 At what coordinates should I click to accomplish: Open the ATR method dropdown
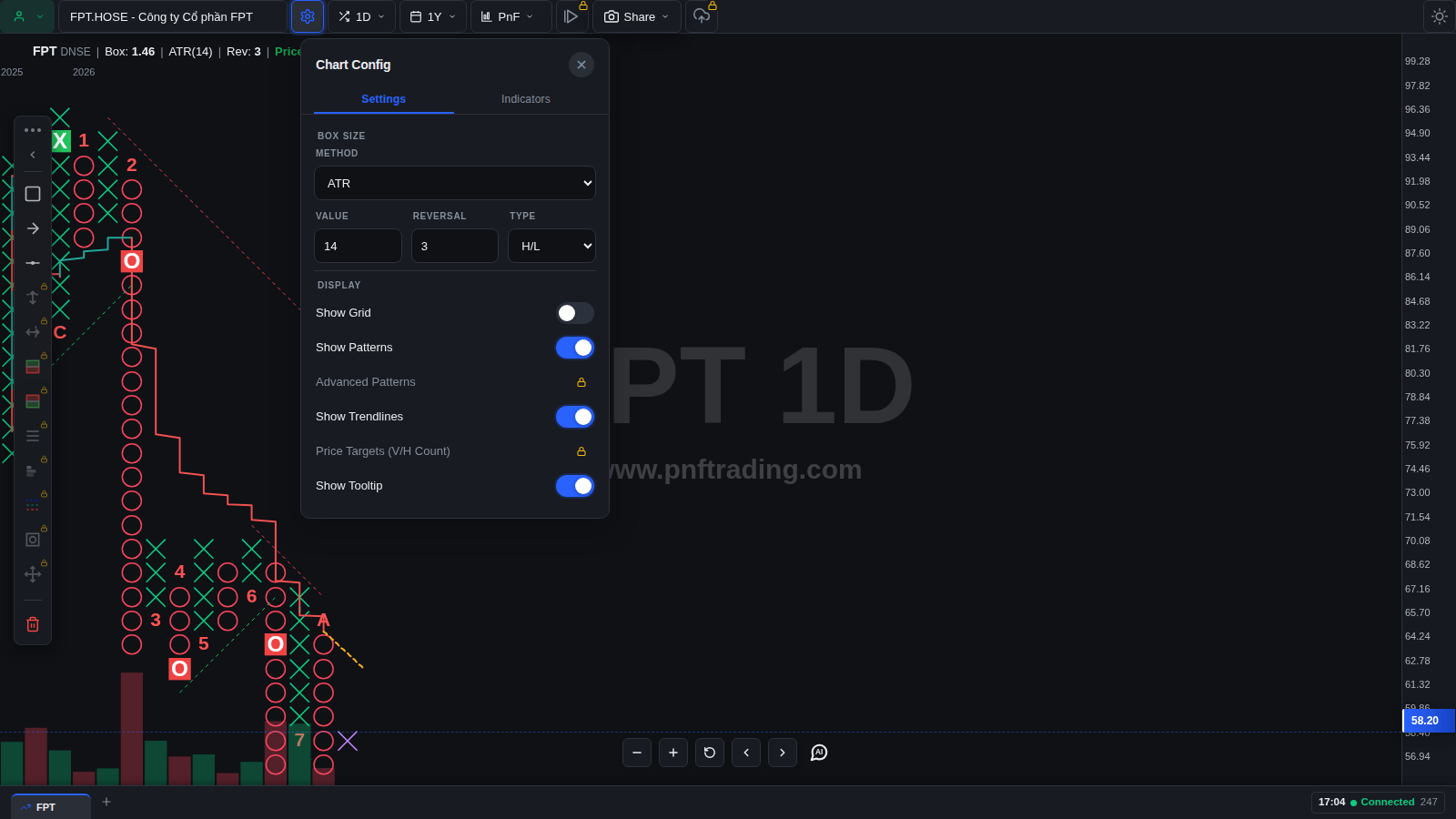tap(455, 183)
